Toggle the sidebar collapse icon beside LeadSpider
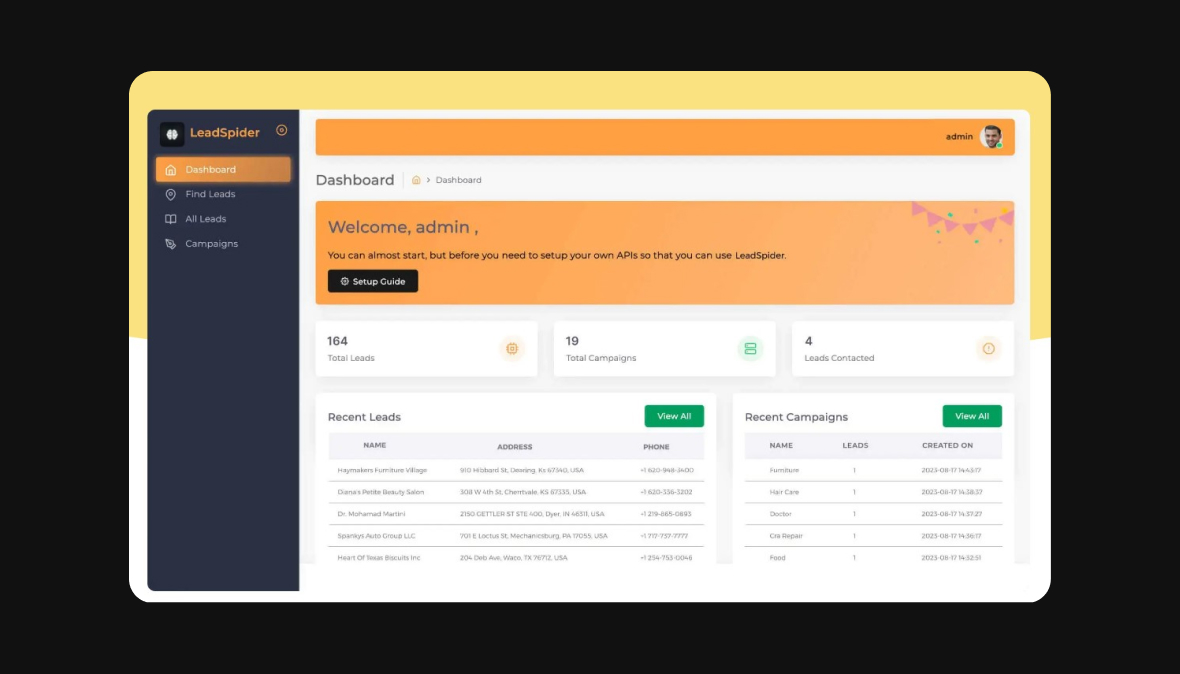The image size is (1180, 674). [281, 130]
